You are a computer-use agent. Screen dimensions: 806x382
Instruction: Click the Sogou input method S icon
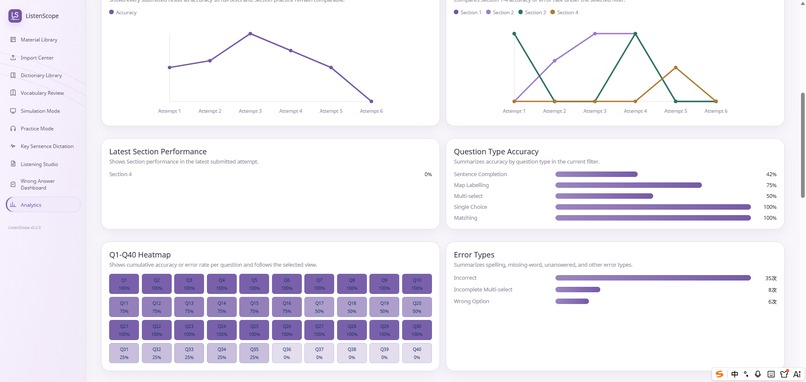click(720, 374)
